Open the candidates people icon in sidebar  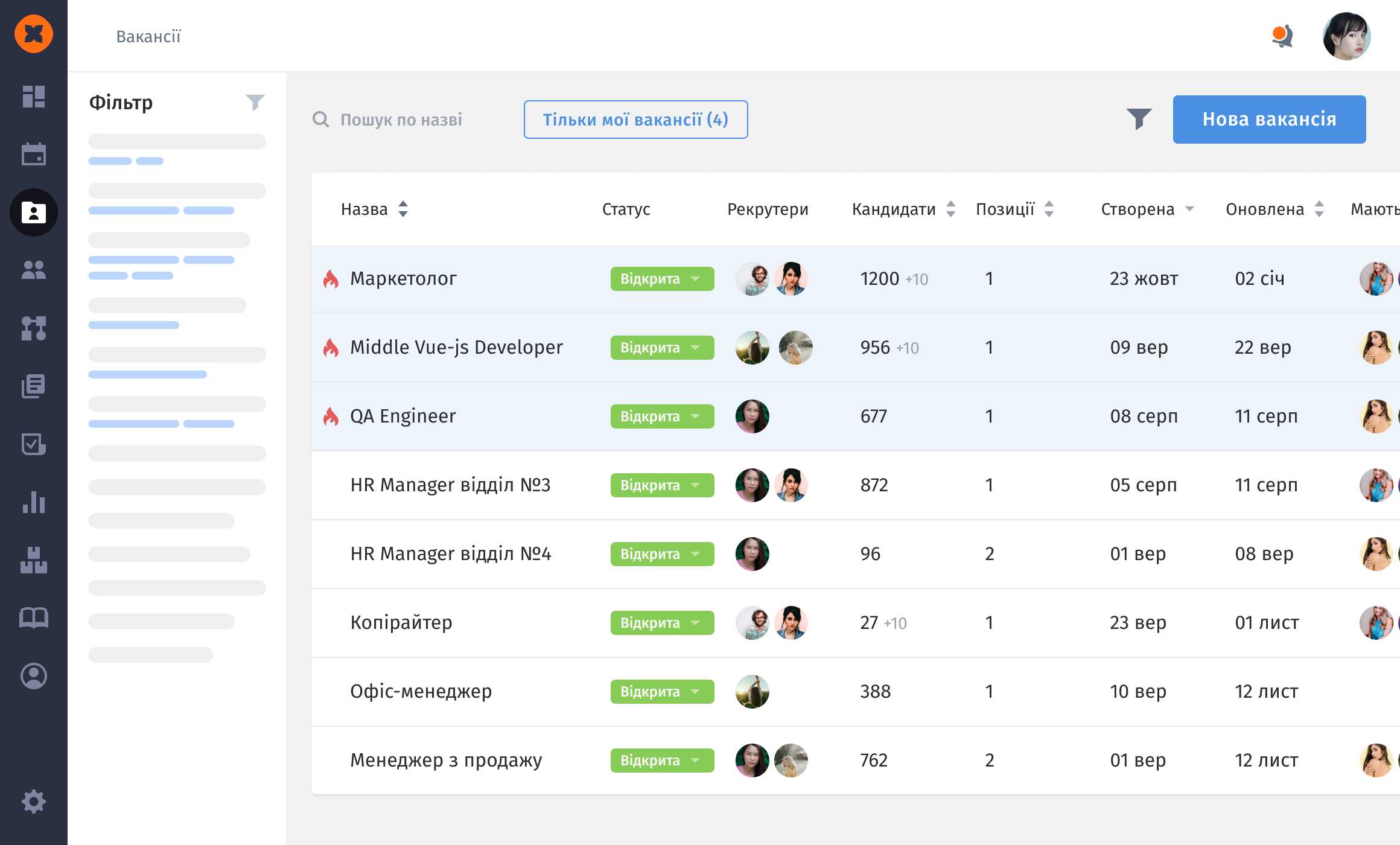34,270
